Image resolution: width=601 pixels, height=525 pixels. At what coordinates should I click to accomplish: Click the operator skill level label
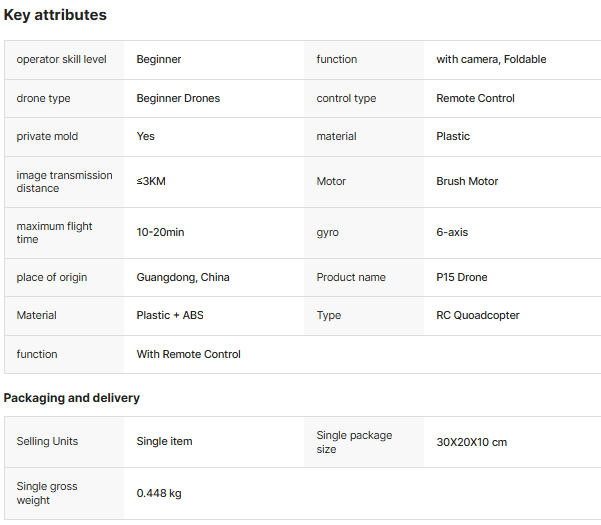pyautogui.click(x=61, y=59)
